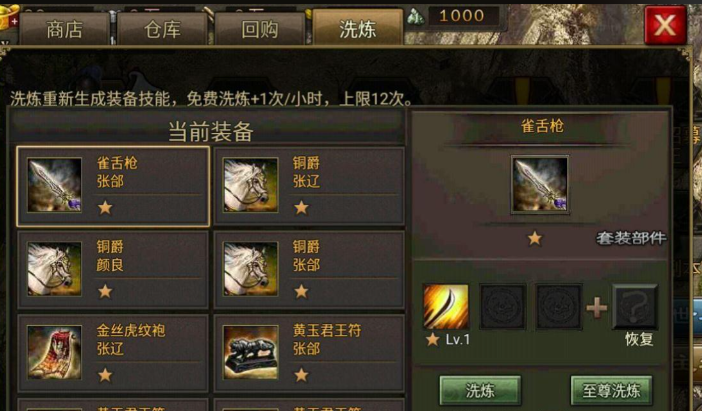This screenshot has width=702, height=411.
Task: Select the 铜爵 horse icon for 颜良
Action: (x=55, y=269)
